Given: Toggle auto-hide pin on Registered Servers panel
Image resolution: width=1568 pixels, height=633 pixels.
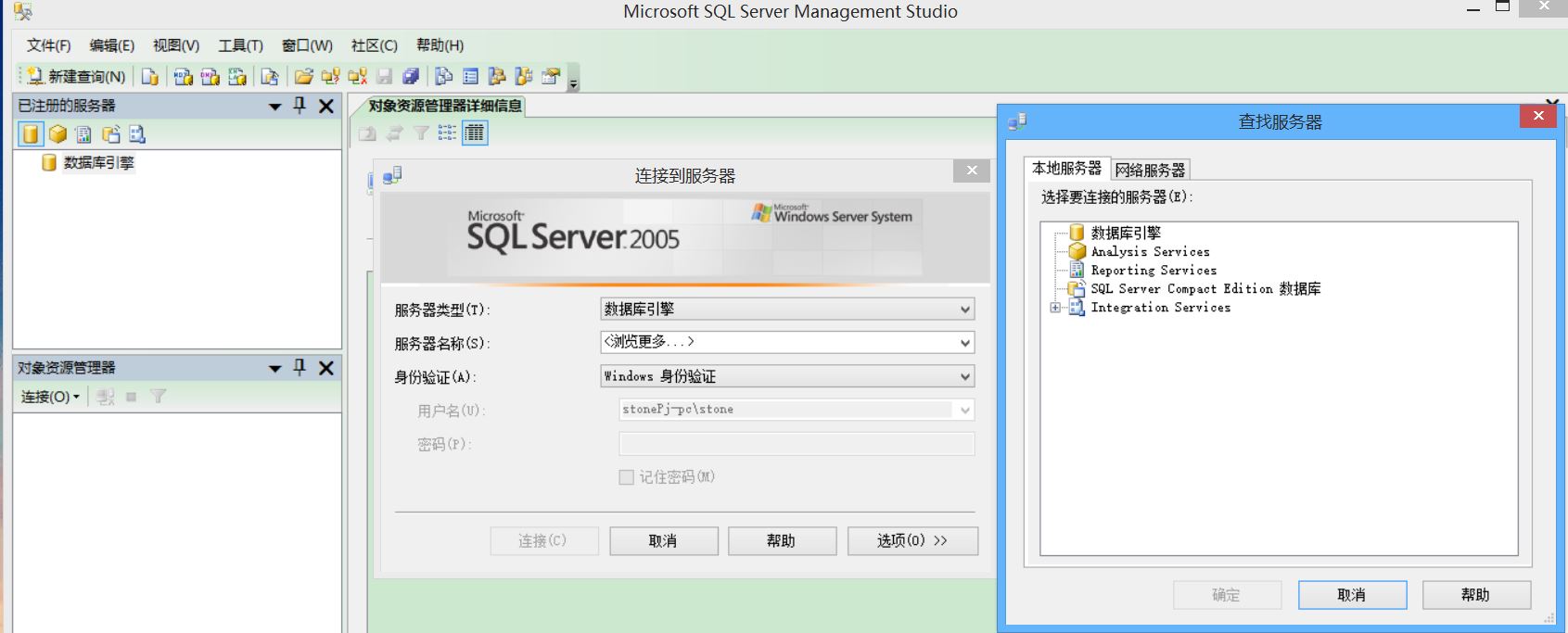Looking at the screenshot, I should click(300, 106).
